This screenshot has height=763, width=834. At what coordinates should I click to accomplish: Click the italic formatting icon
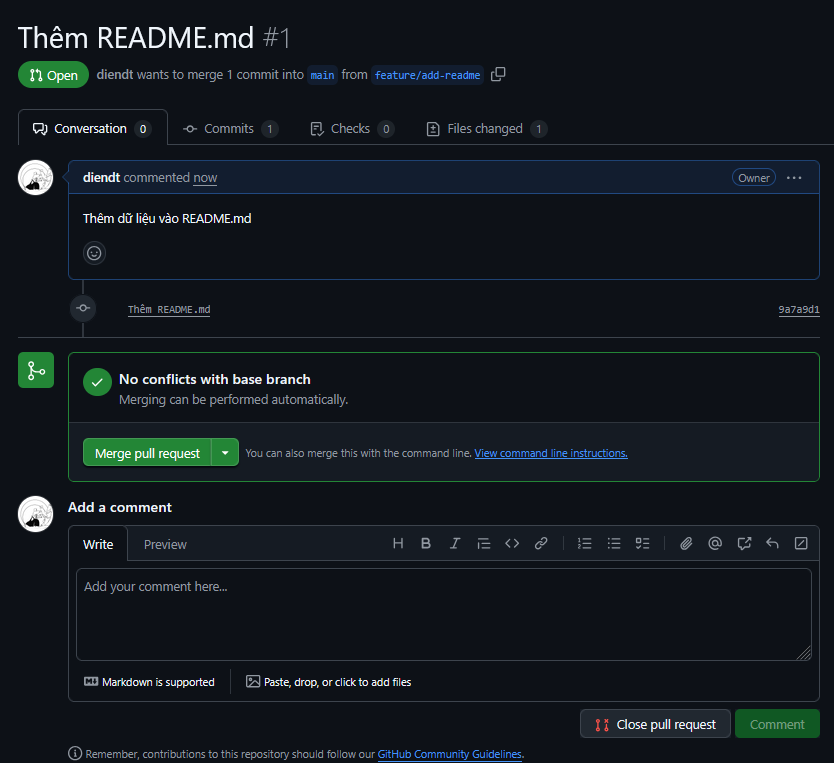pos(455,543)
